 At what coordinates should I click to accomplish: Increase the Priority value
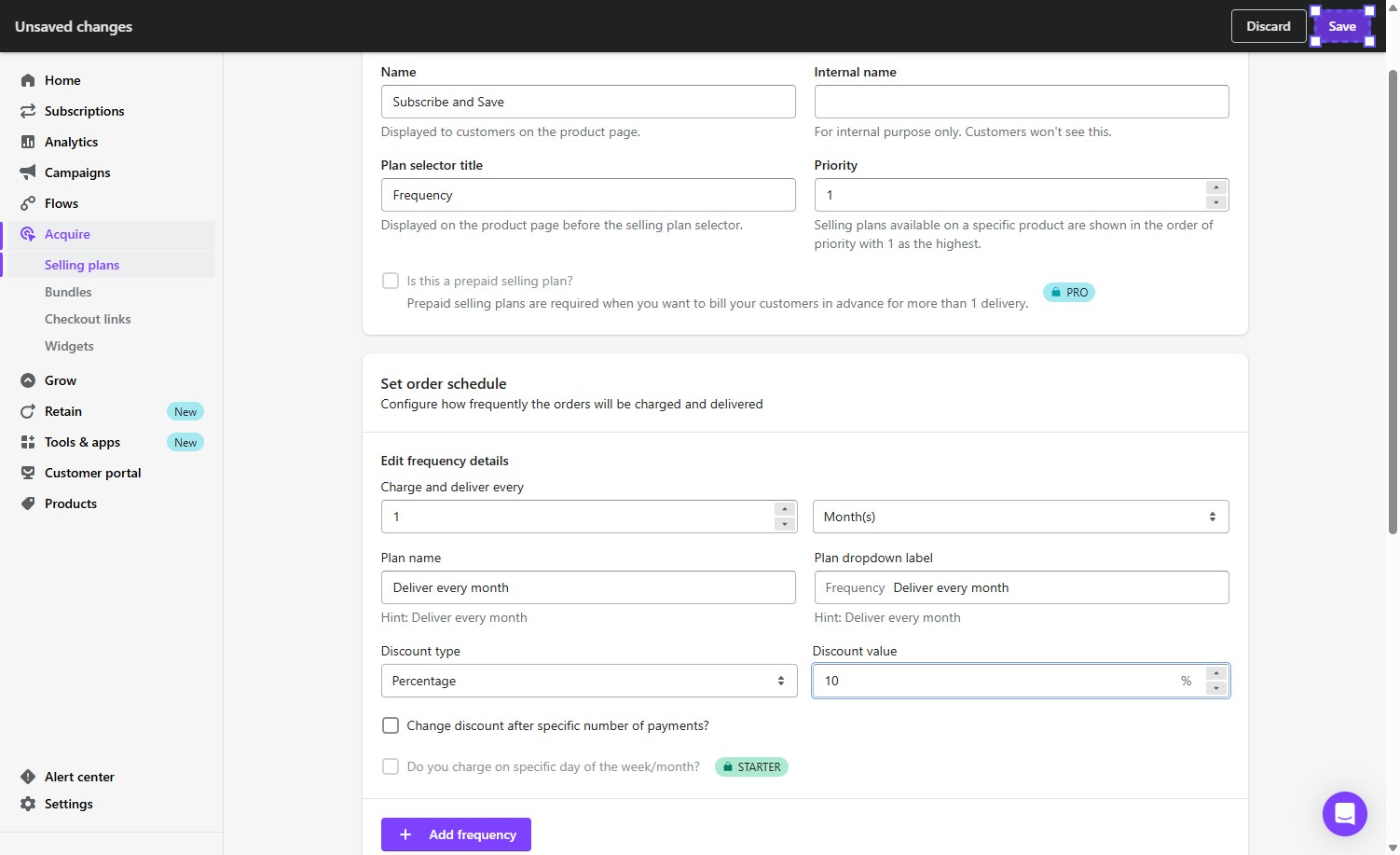pyautogui.click(x=1215, y=187)
